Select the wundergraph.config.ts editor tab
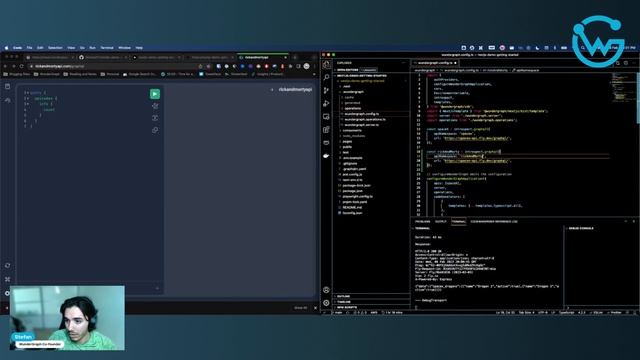 [435, 63]
